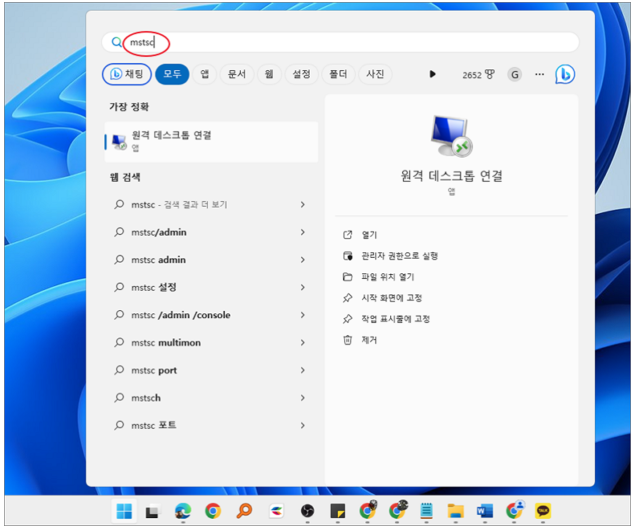Click the G account avatar
This screenshot has width=634, height=532.
[x=514, y=75]
